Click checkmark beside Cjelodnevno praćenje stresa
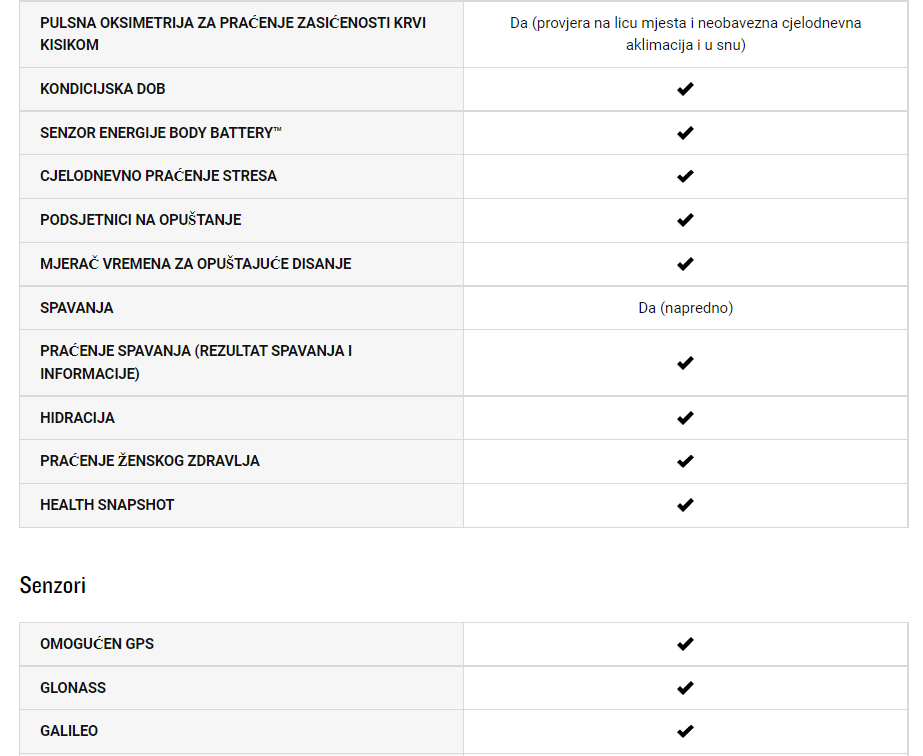This screenshot has width=923, height=756. (685, 176)
